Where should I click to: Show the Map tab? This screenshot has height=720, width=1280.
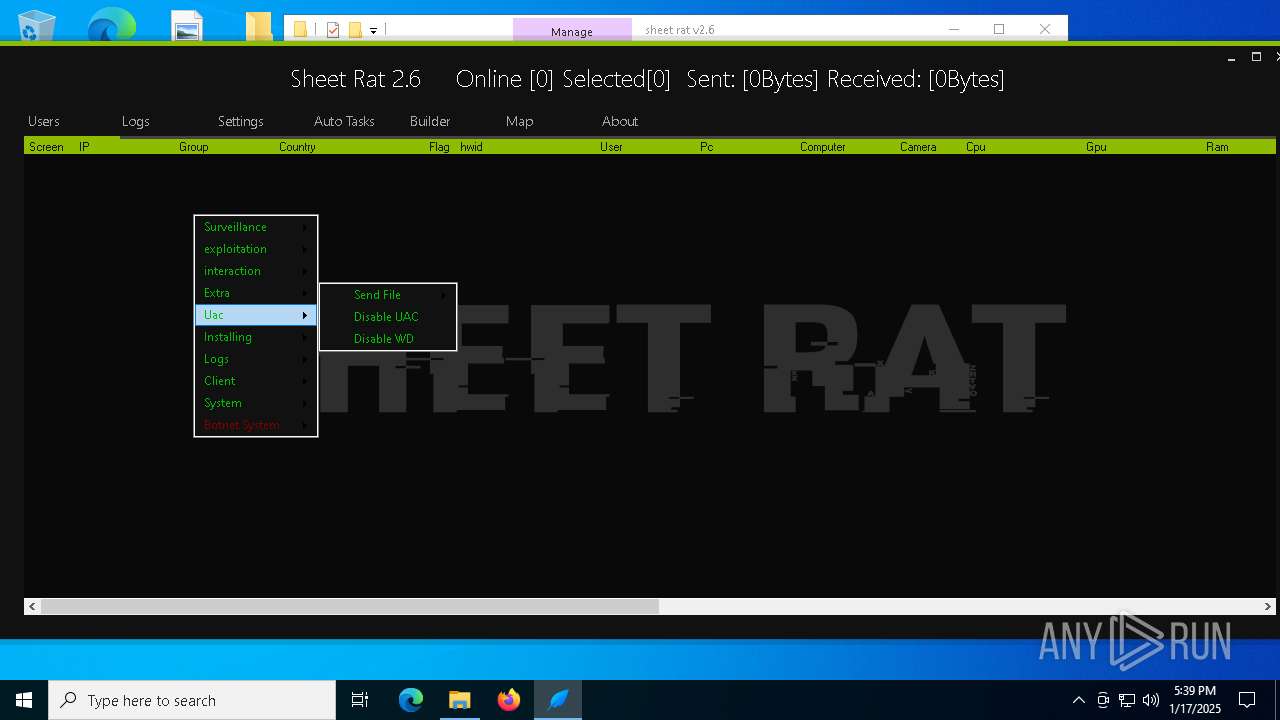tap(520, 121)
